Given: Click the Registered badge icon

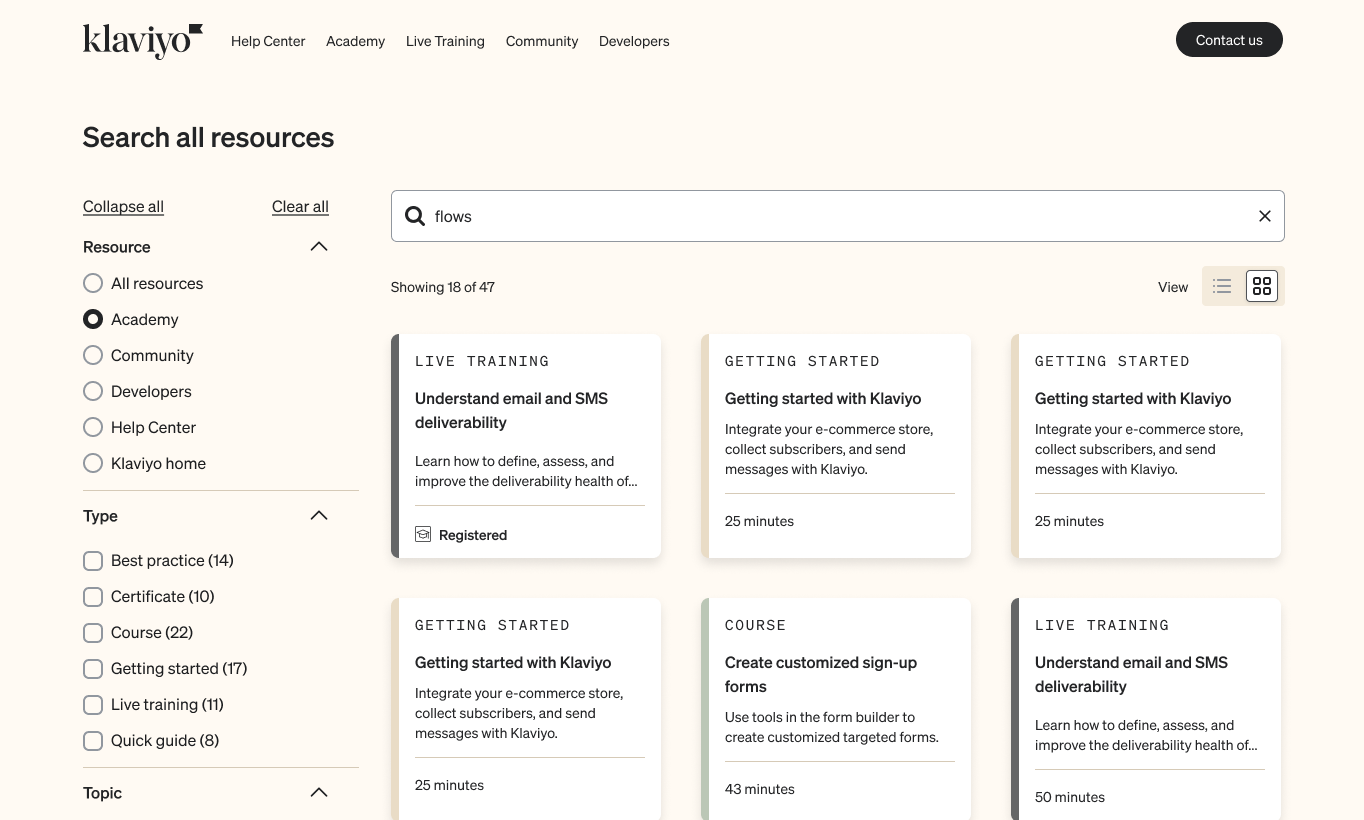Looking at the screenshot, I should tap(423, 535).
